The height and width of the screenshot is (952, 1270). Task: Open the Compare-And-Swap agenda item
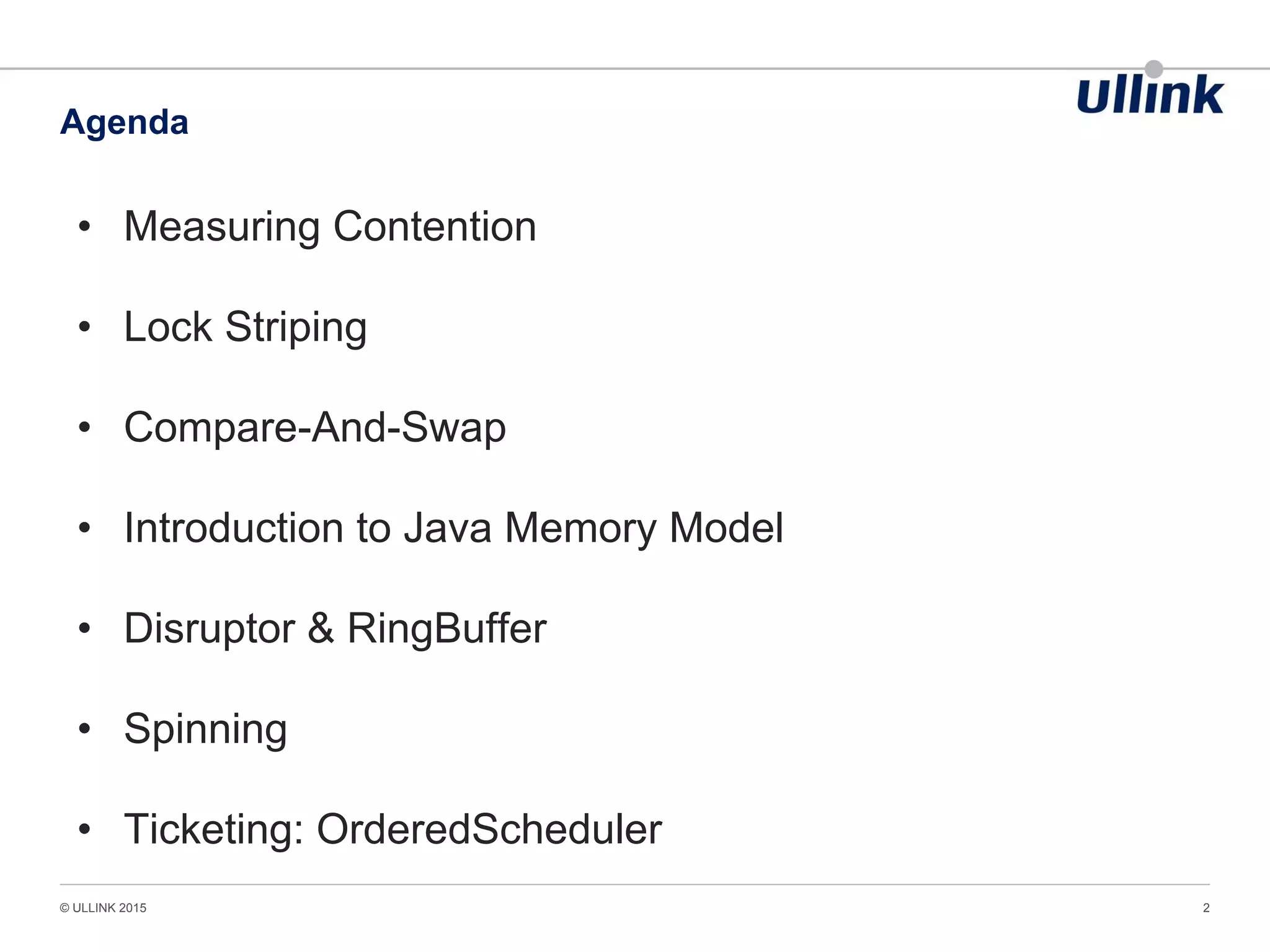(x=315, y=428)
